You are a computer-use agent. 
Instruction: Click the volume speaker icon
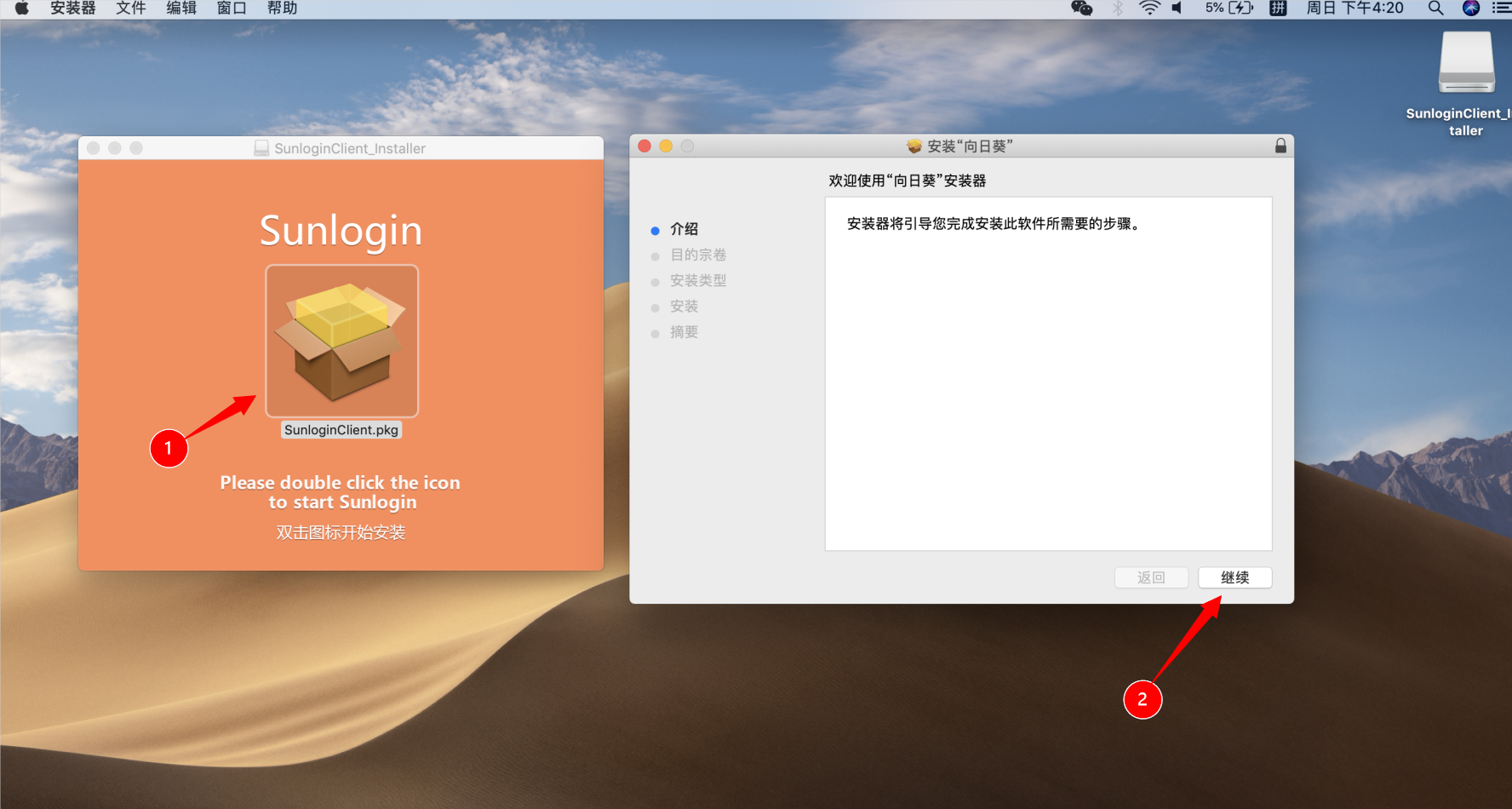[x=1177, y=8]
